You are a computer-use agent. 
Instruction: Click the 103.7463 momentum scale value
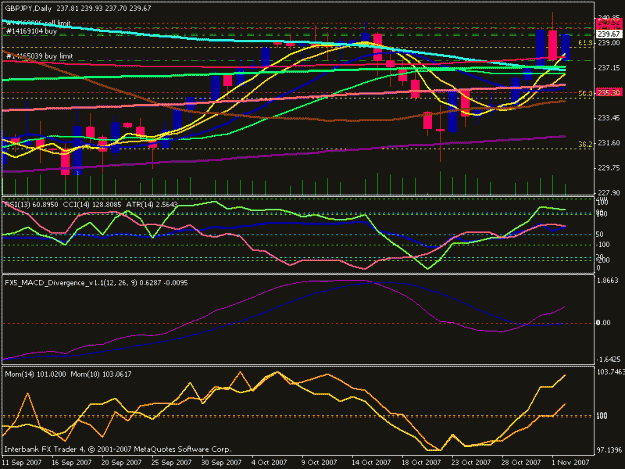point(611,372)
